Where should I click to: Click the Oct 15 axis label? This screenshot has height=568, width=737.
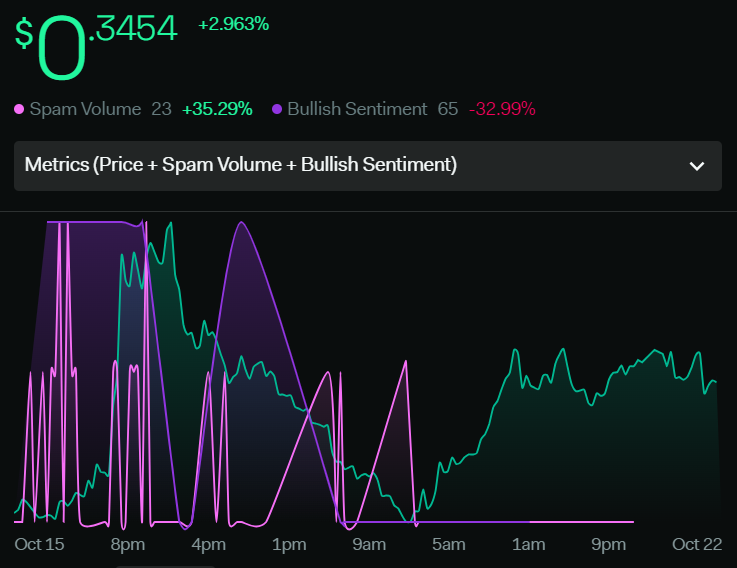[x=39, y=544]
